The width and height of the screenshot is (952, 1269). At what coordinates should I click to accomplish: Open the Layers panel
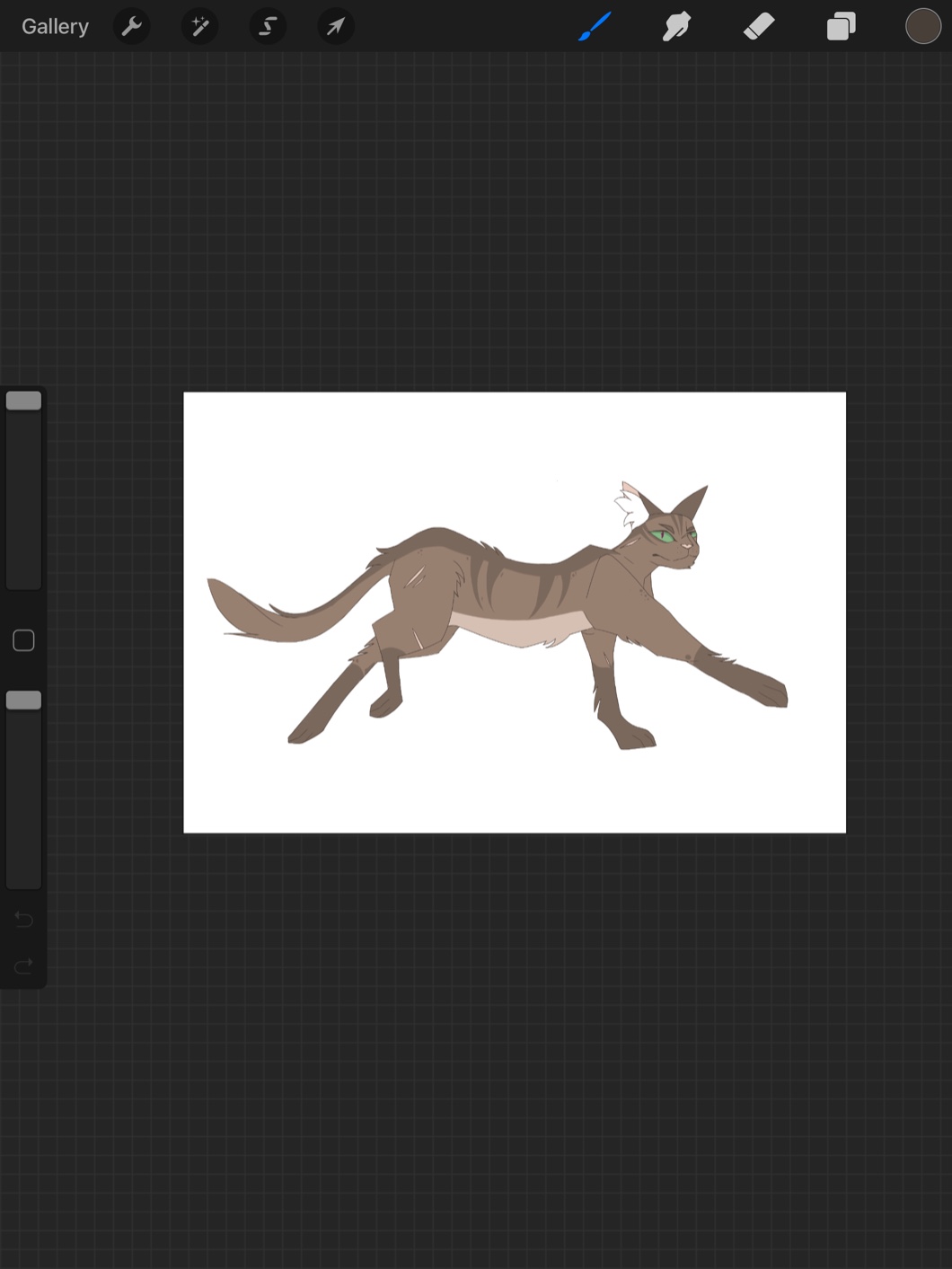(841, 27)
